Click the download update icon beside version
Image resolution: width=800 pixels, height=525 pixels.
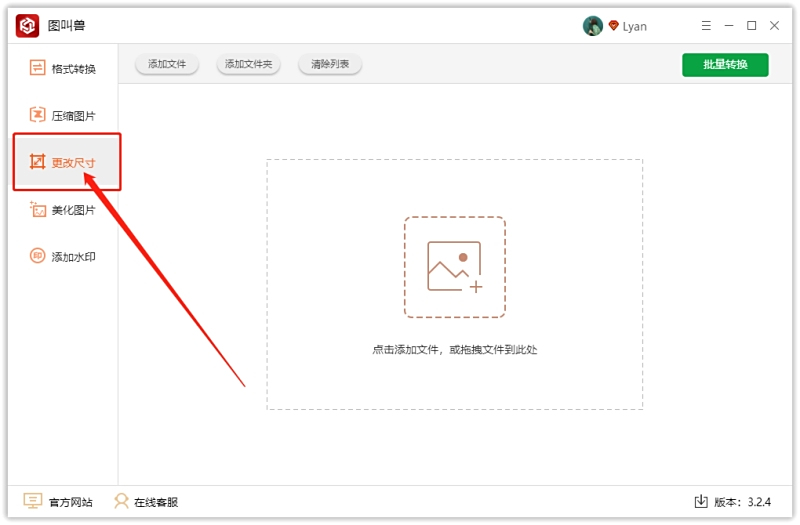701,502
